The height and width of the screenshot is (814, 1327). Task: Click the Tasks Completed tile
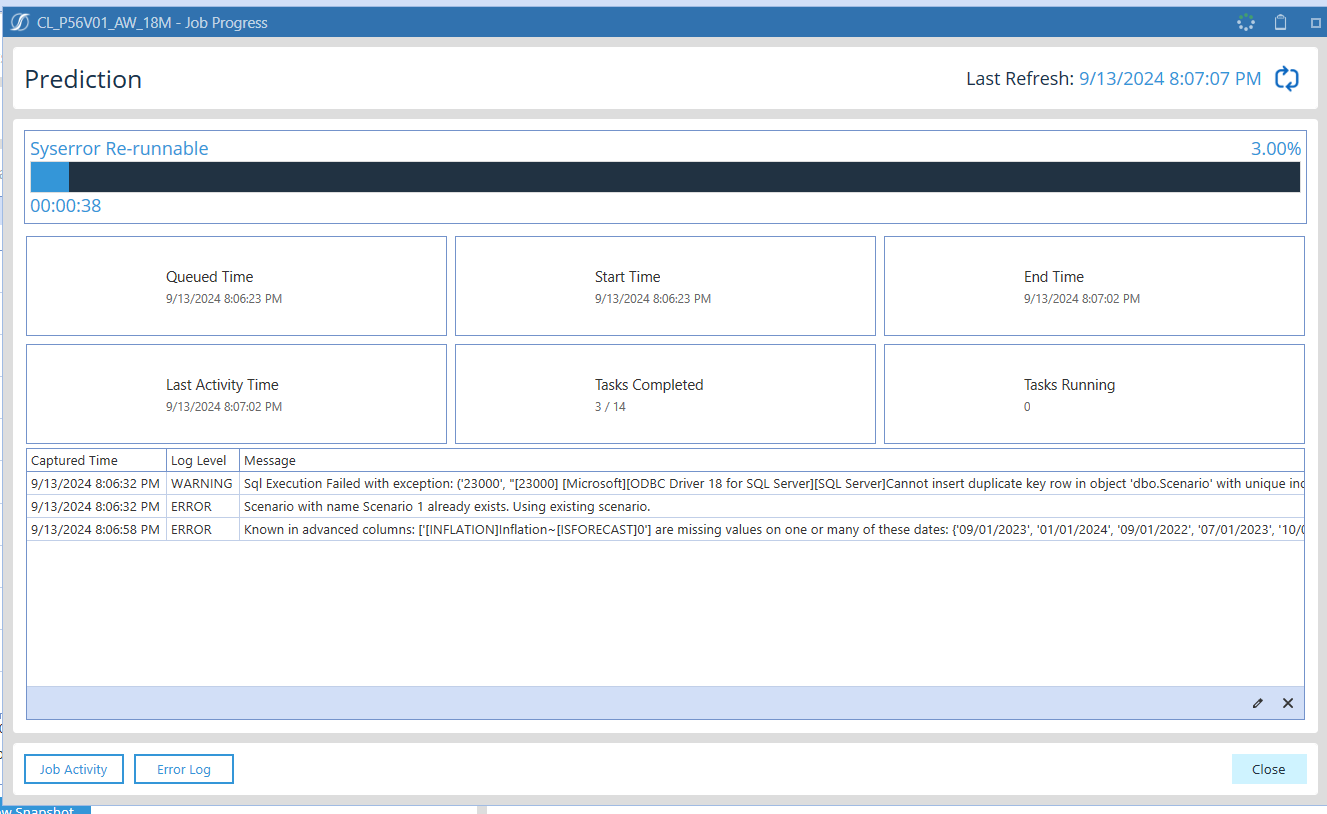point(665,394)
